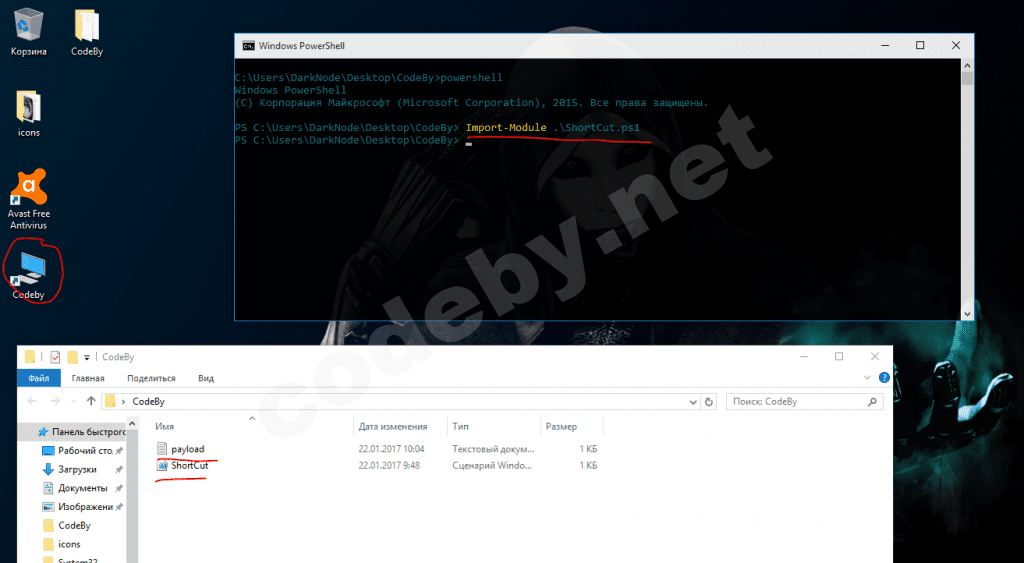The width and height of the screenshot is (1024, 563).
Task: Expand the ribbon with the chevron
Action: (867, 378)
